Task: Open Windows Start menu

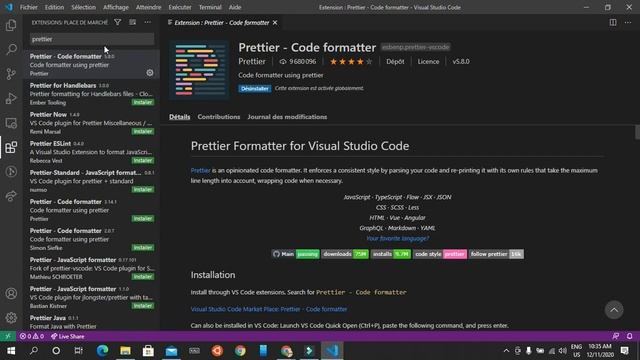Action: click(11, 351)
